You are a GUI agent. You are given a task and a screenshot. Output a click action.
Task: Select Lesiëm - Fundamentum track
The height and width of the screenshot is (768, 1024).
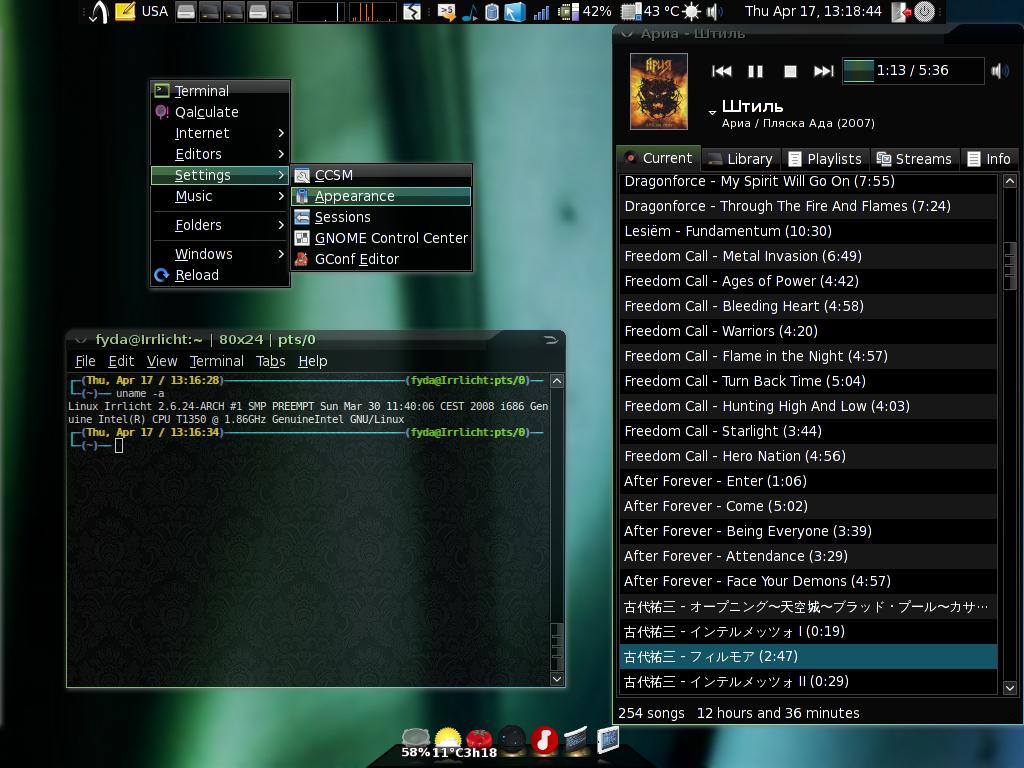[808, 231]
